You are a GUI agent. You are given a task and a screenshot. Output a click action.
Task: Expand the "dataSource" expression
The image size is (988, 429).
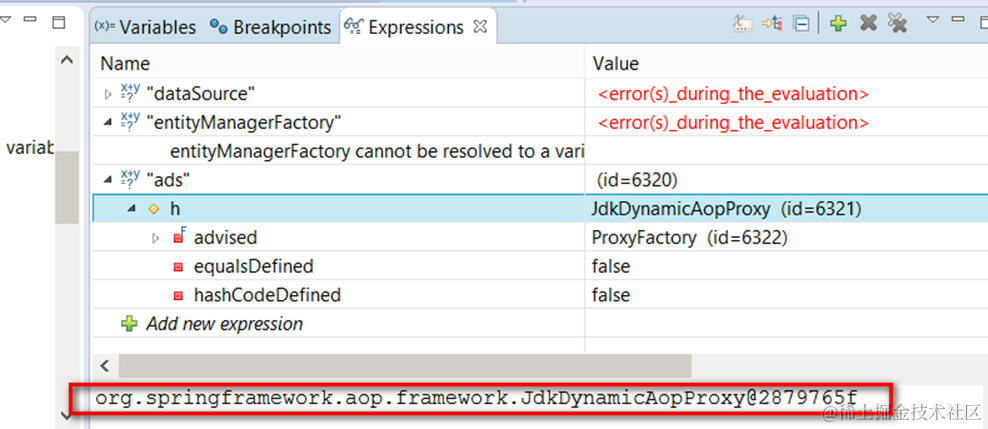(107, 94)
